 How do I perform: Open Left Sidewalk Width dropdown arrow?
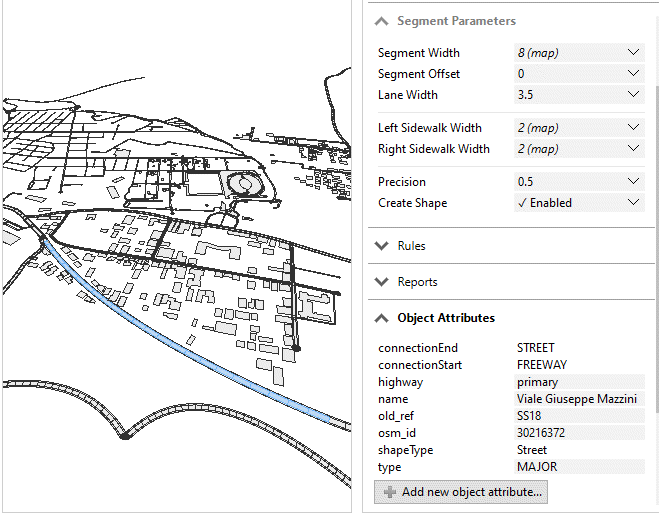coord(633,128)
